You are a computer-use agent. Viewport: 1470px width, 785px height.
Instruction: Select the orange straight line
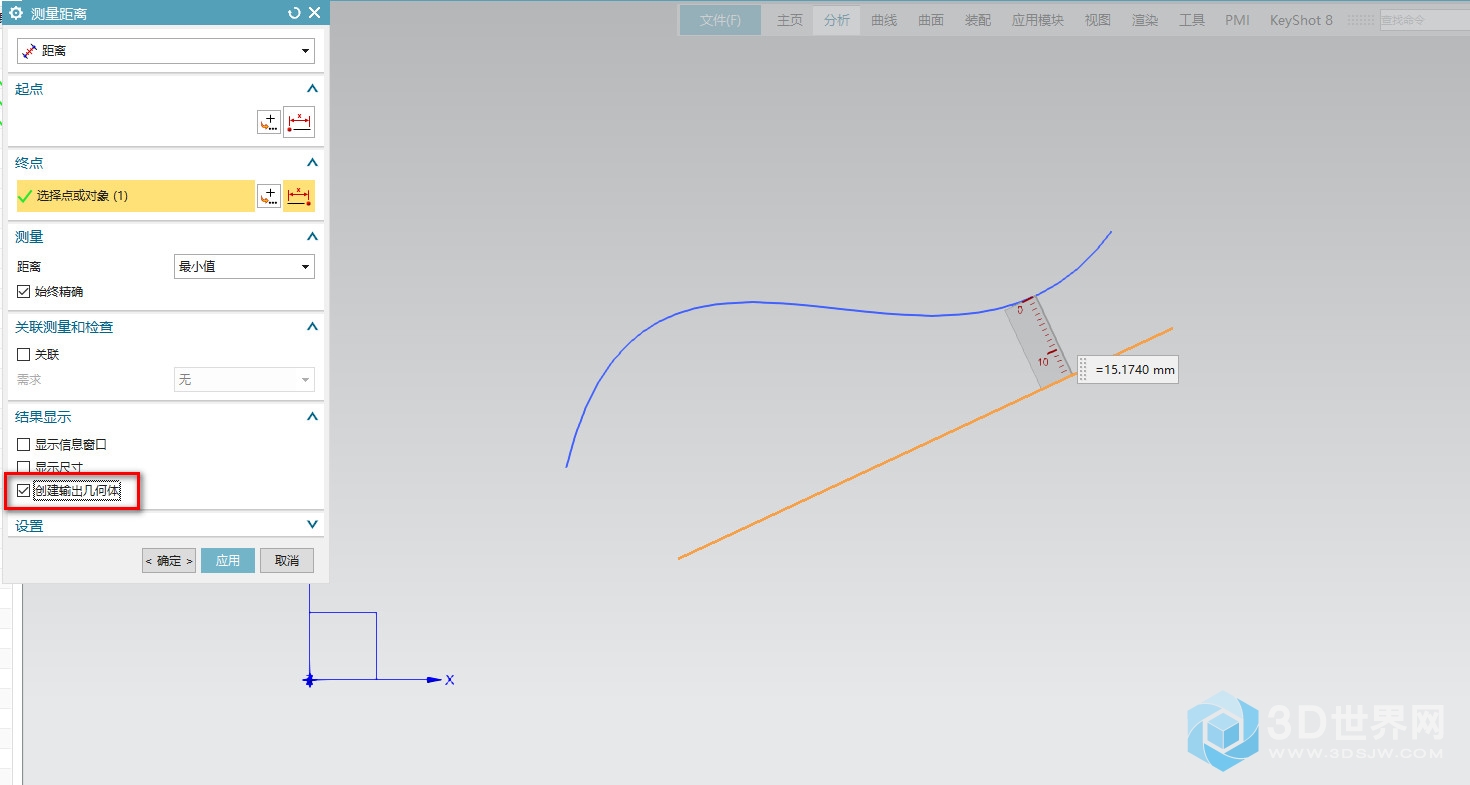925,443
